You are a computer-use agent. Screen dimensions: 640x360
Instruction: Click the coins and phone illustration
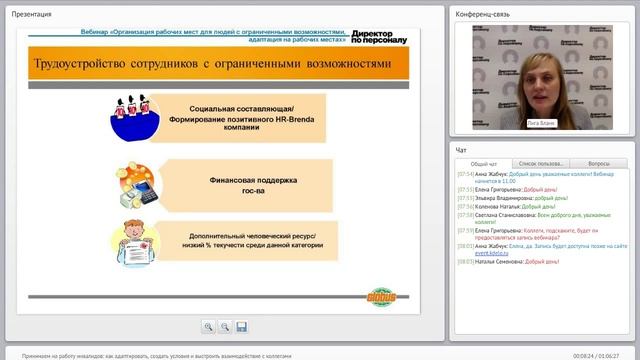tap(136, 185)
